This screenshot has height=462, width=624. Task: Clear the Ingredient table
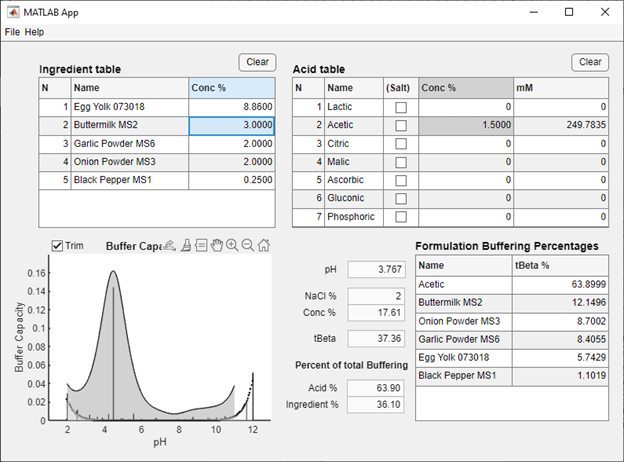[257, 62]
